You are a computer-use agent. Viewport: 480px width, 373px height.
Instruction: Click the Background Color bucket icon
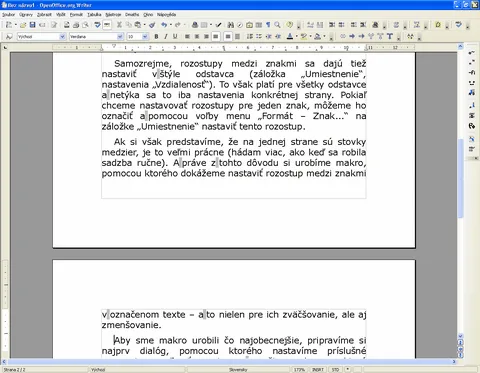coord(317,37)
